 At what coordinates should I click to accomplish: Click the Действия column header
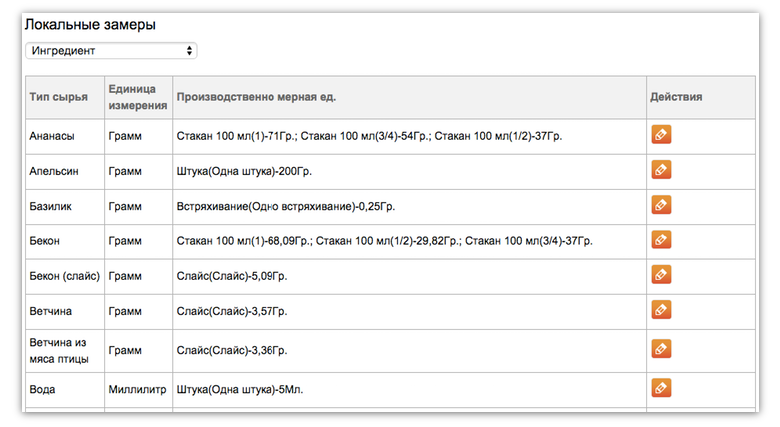[676, 97]
